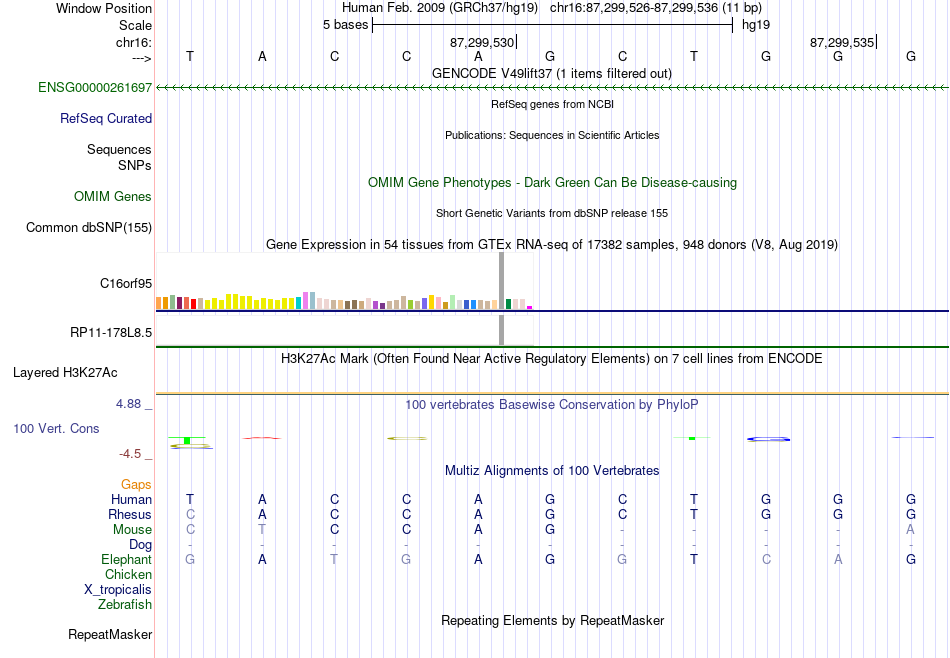Click the hg19 label beside scale bar
Image resolution: width=950 pixels, height=658 pixels.
tap(756, 25)
